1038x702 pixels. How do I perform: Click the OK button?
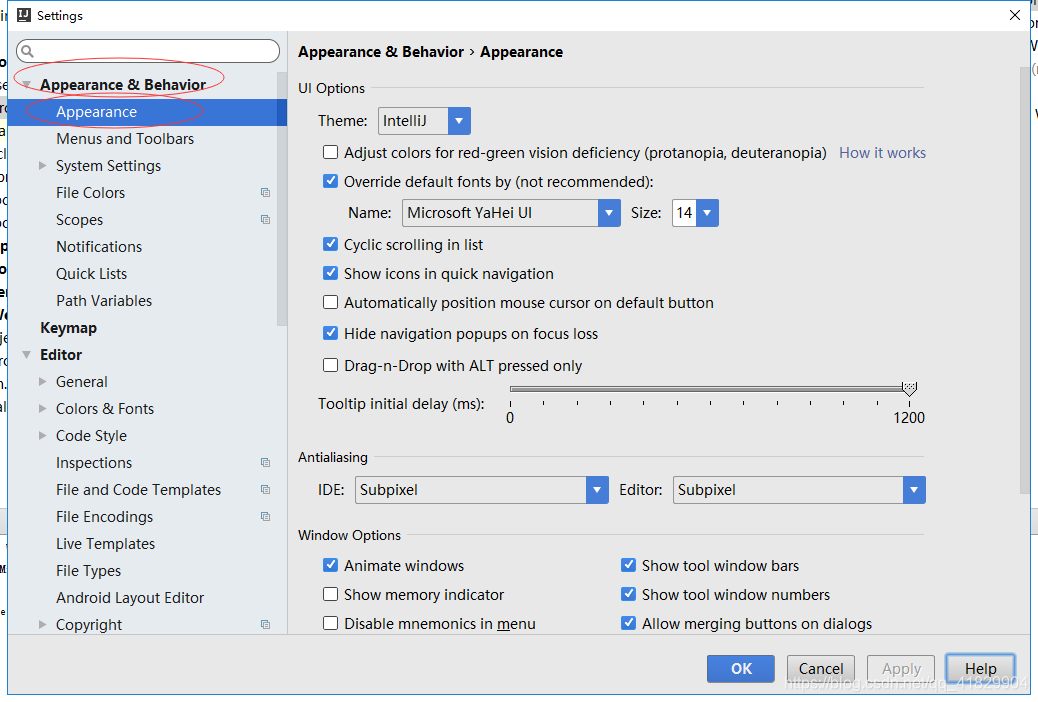click(741, 669)
